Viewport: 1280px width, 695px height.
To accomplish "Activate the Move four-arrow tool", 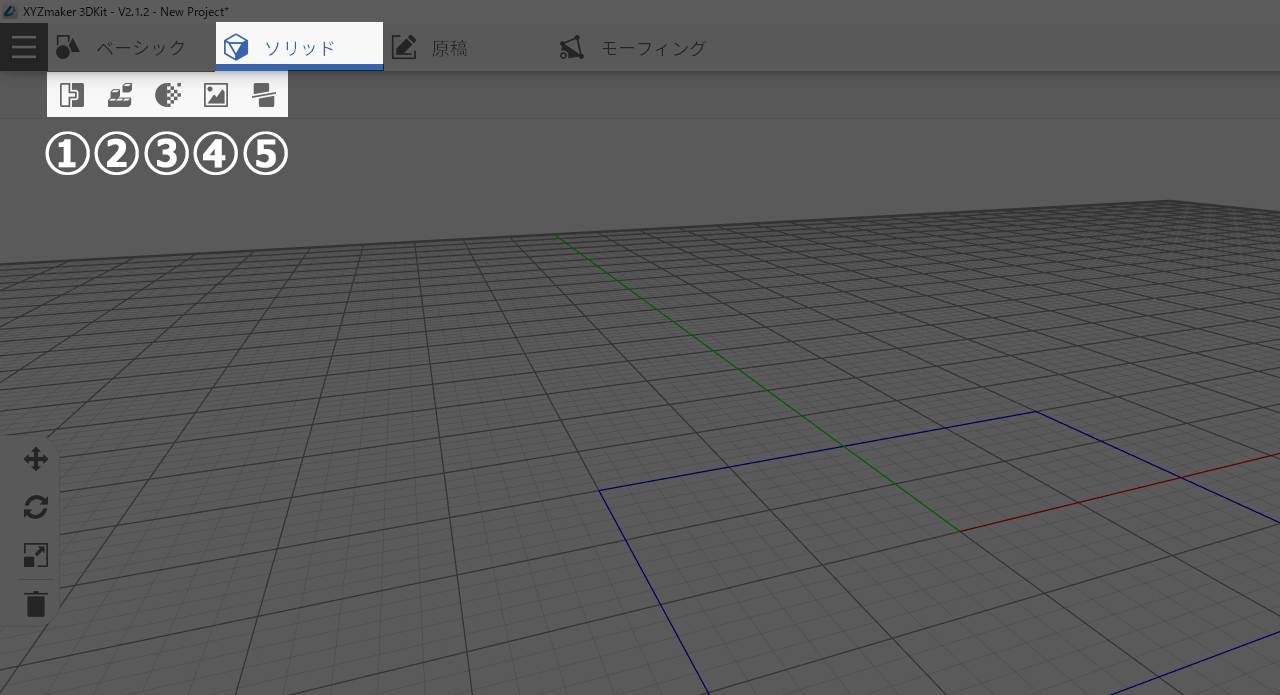I will point(36,460).
